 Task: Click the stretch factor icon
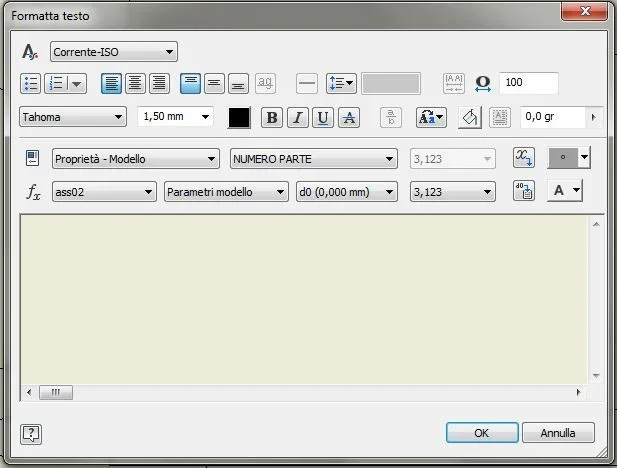[x=483, y=83]
